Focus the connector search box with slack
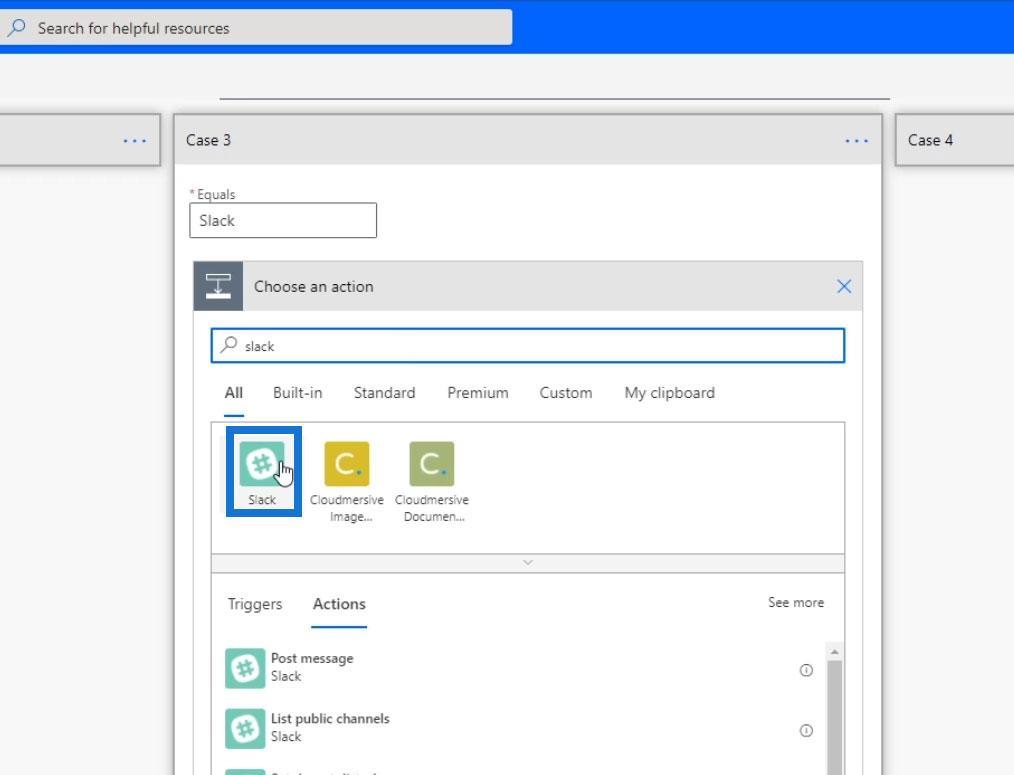Image resolution: width=1014 pixels, height=775 pixels. pyautogui.click(x=528, y=345)
